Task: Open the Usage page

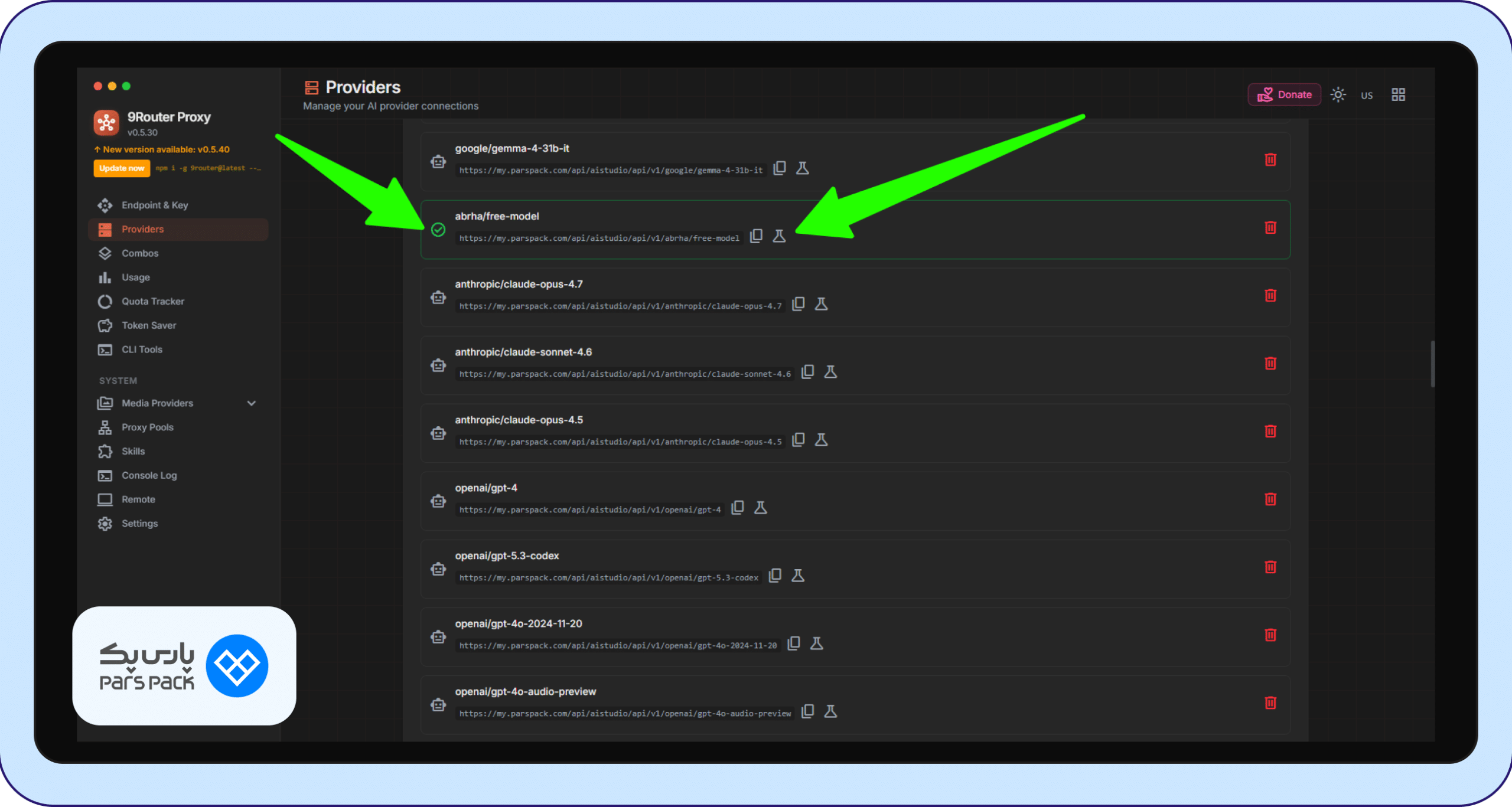Action: click(x=178, y=277)
